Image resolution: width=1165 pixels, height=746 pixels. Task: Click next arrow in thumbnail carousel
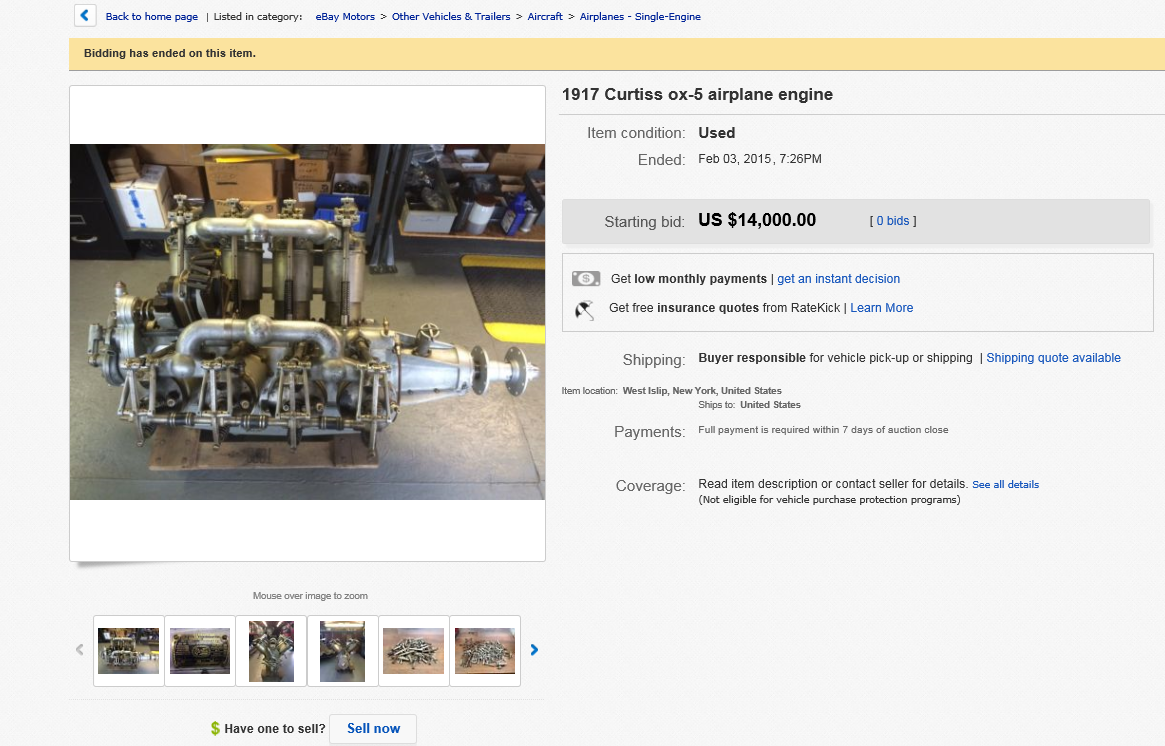coord(534,650)
